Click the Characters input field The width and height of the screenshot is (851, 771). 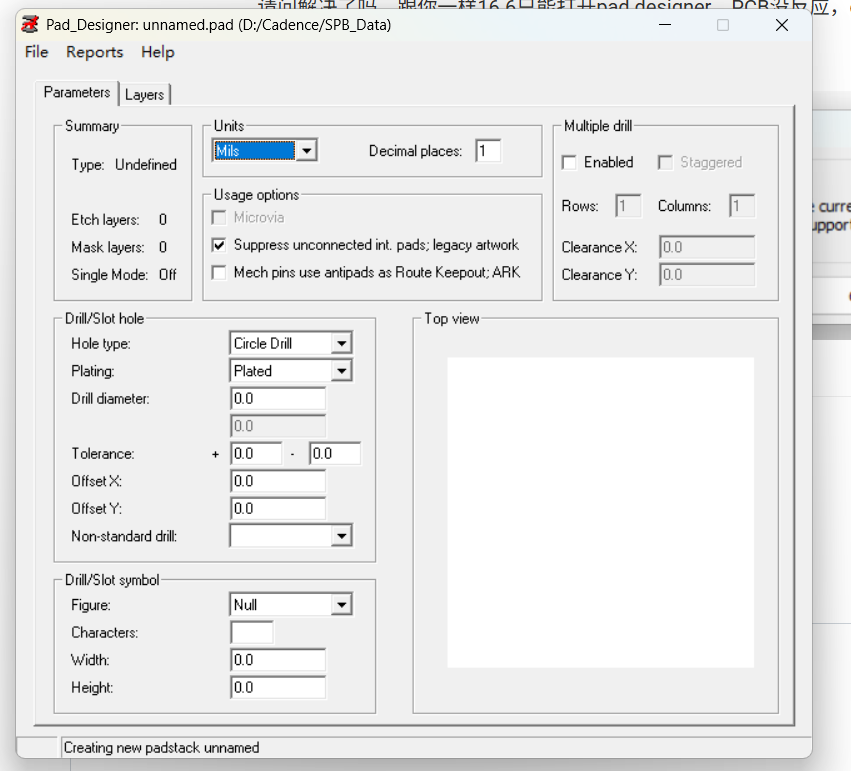tap(252, 633)
